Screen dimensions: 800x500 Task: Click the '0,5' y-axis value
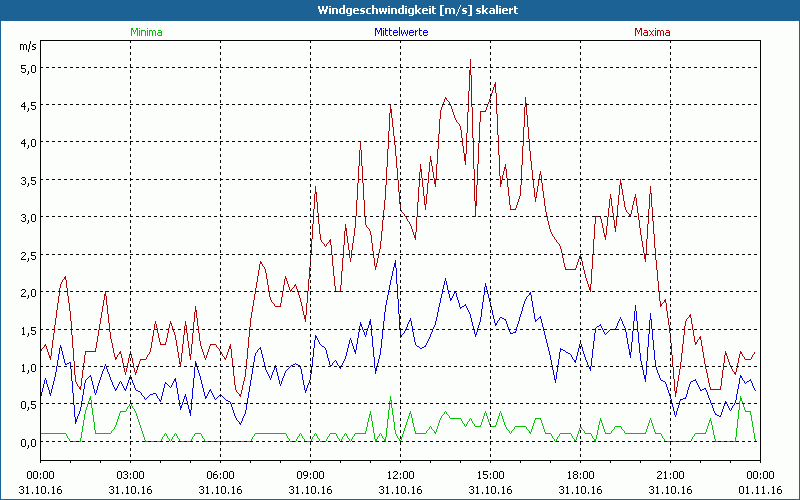pyautogui.click(x=28, y=405)
